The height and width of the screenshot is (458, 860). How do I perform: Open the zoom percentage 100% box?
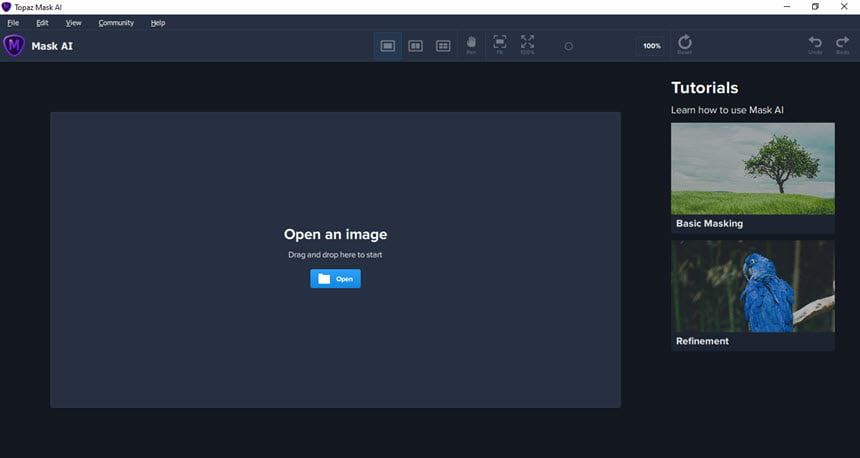click(652, 46)
